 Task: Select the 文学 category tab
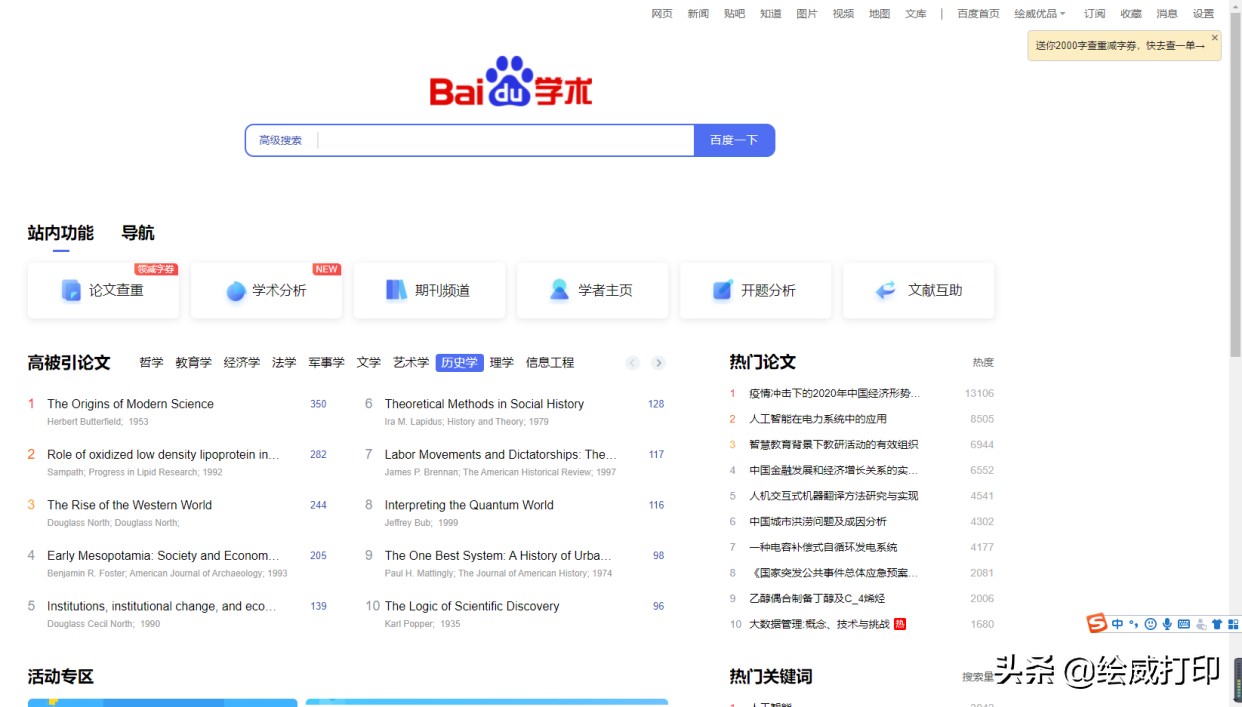369,363
